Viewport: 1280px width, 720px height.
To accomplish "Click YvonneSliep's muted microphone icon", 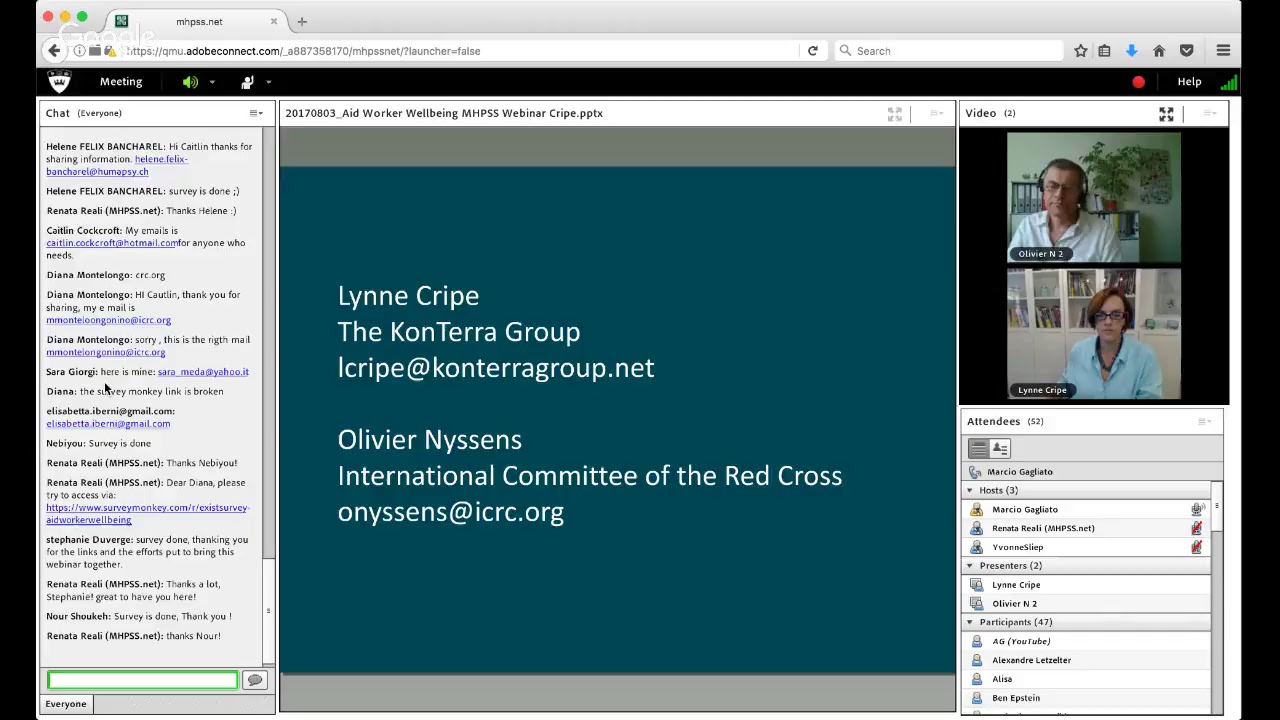I will click(x=1197, y=547).
